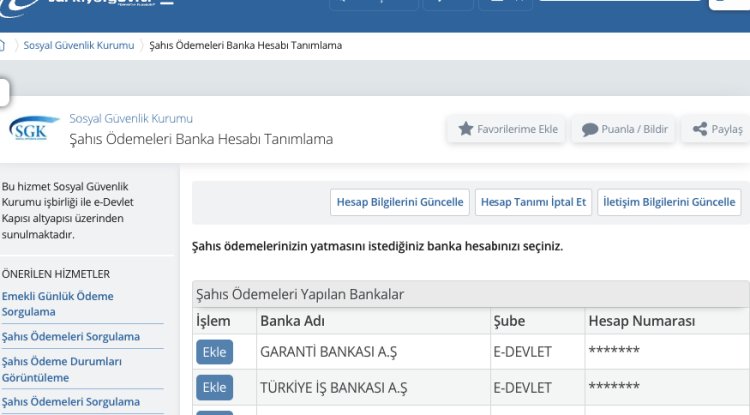750x415 pixels.
Task: Click the Hesap Numarası column header
Action: coord(667,321)
